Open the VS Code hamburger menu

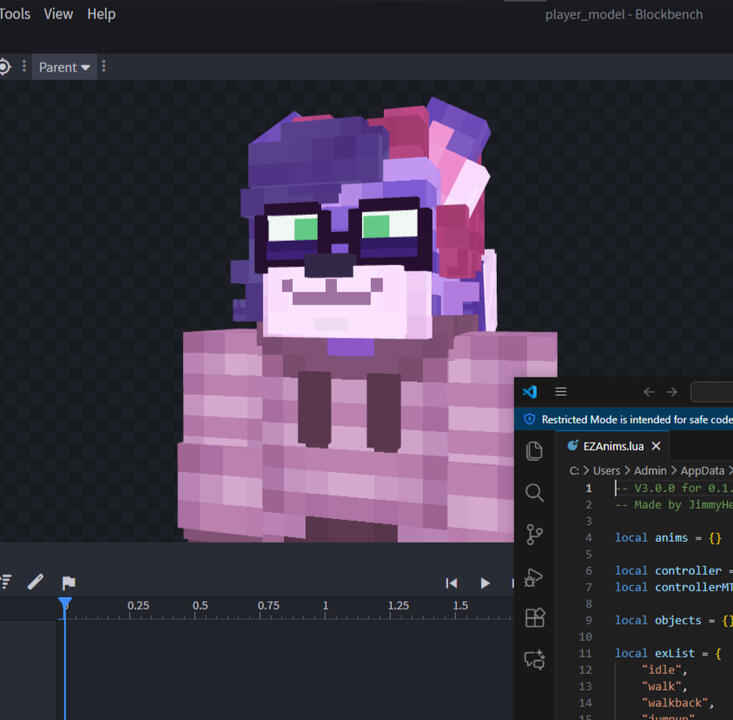click(561, 392)
